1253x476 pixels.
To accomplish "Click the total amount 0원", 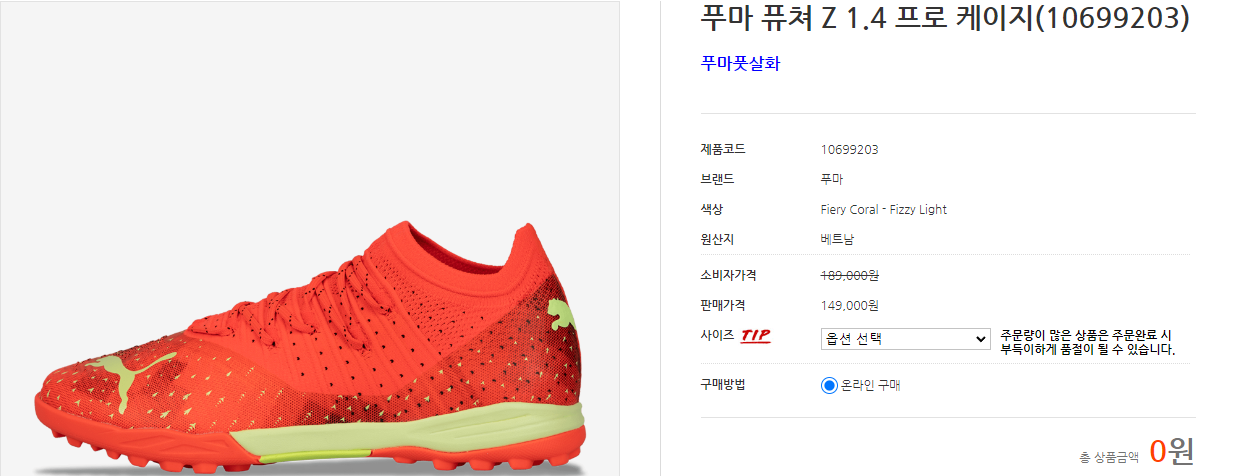I will [1171, 451].
